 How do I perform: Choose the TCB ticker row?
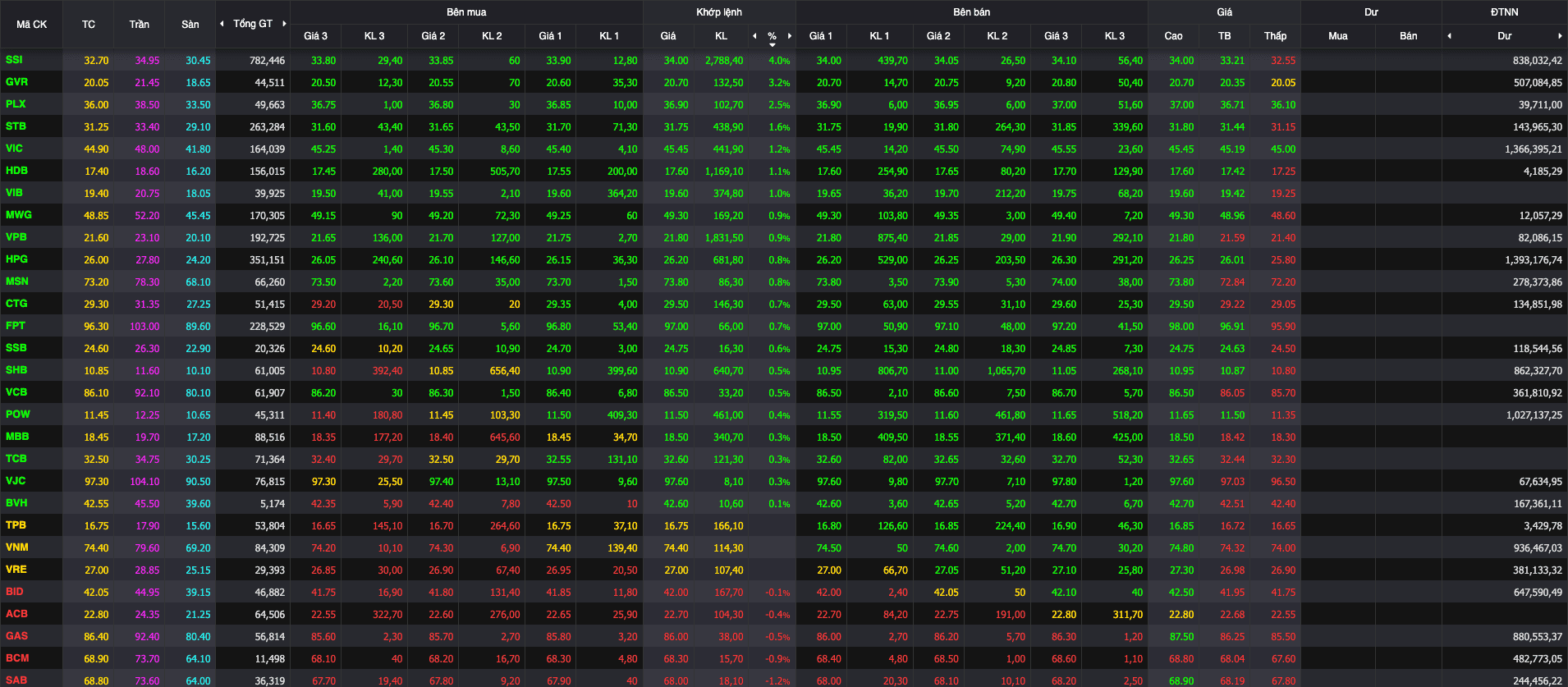16,459
